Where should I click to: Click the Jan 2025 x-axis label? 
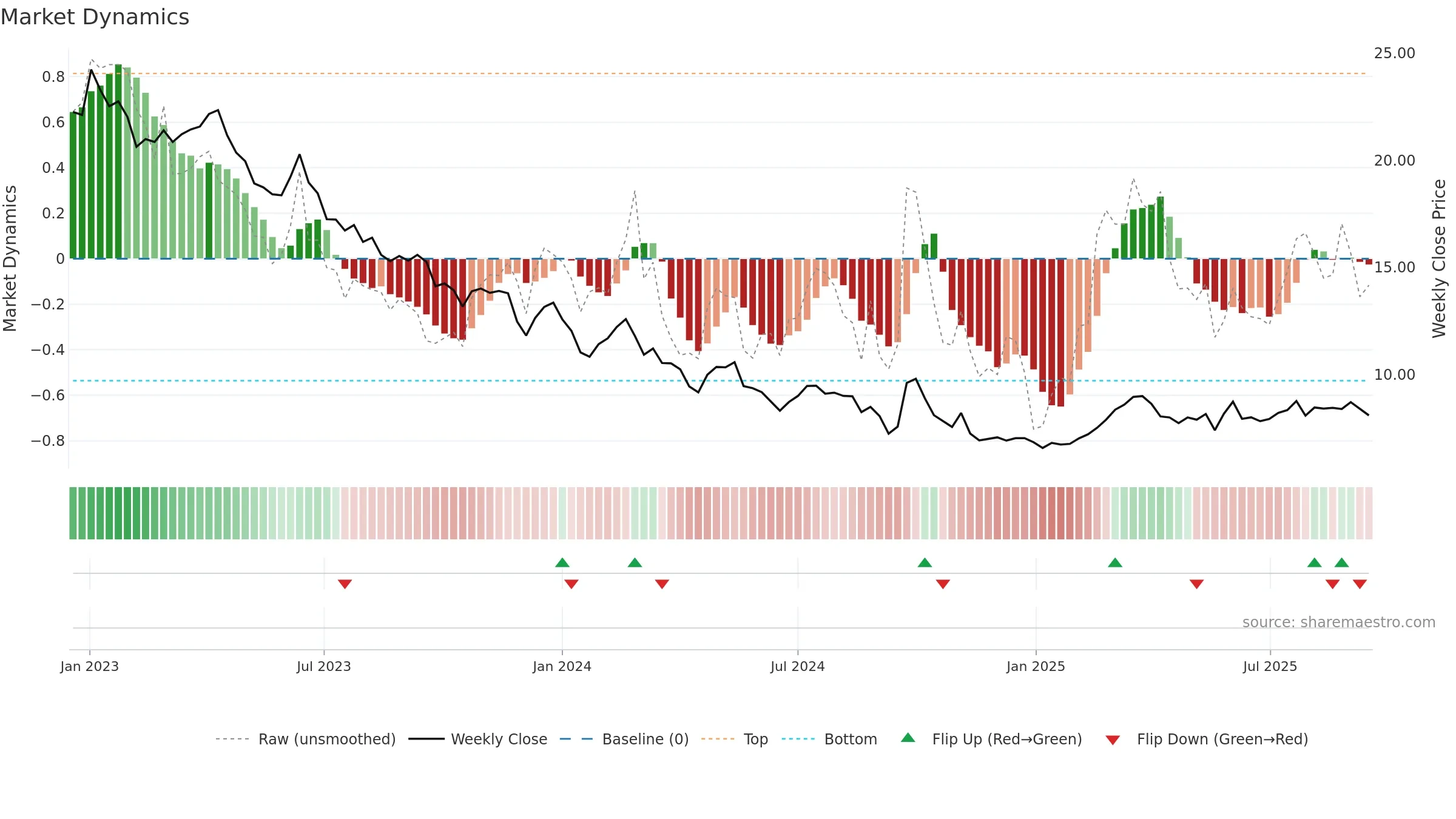point(1036,666)
